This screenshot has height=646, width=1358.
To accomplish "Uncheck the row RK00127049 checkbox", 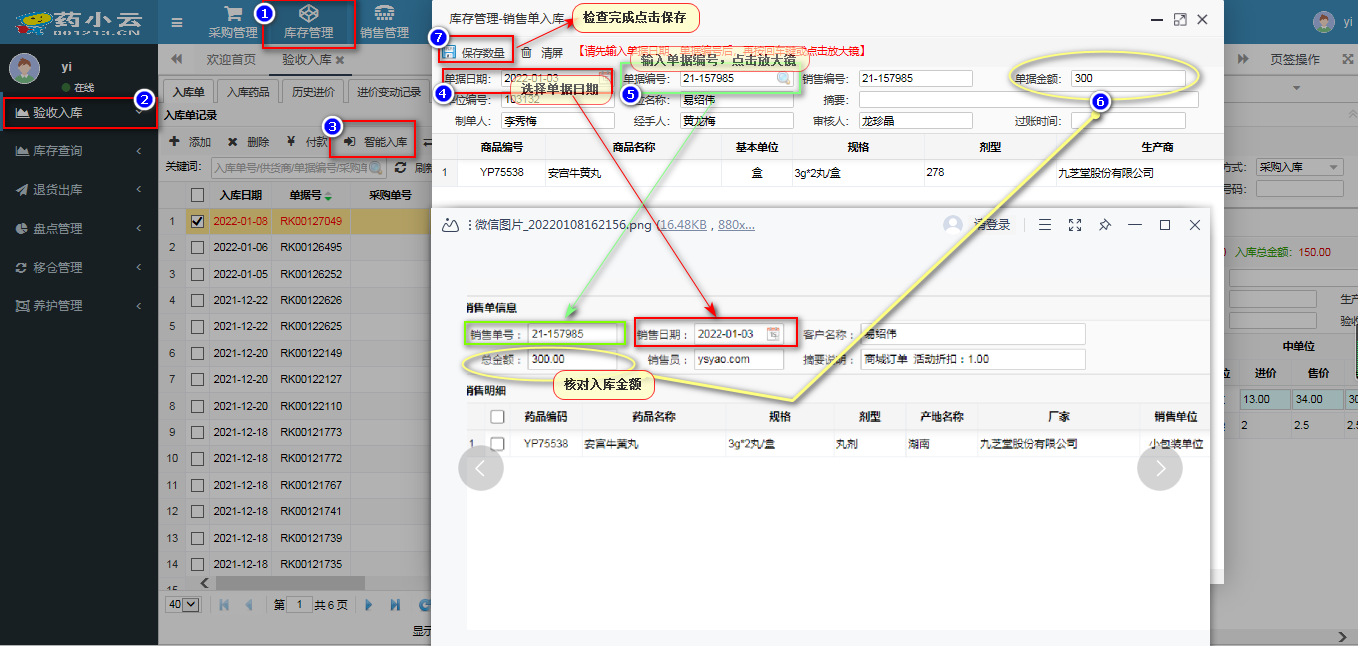I will pos(198,221).
